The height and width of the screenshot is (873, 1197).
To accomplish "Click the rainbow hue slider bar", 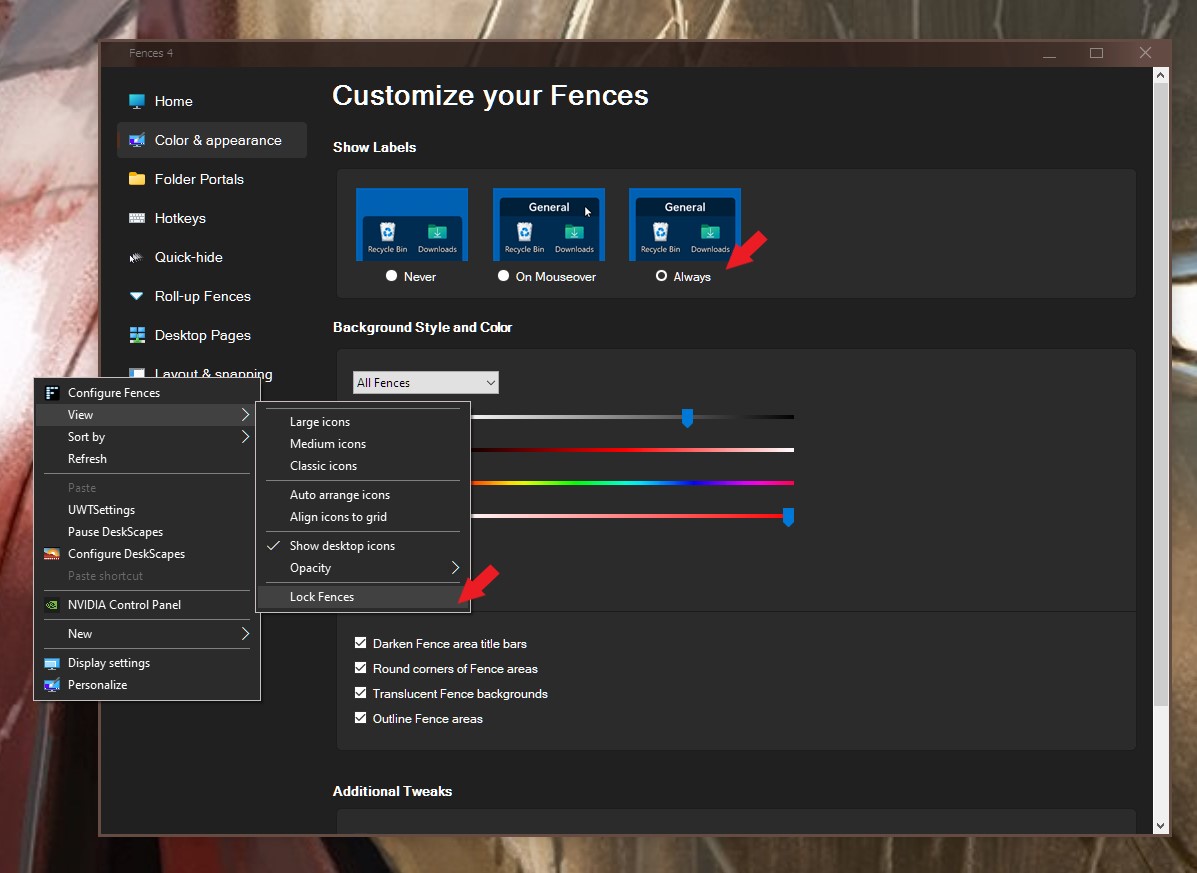I will pyautogui.click(x=633, y=483).
